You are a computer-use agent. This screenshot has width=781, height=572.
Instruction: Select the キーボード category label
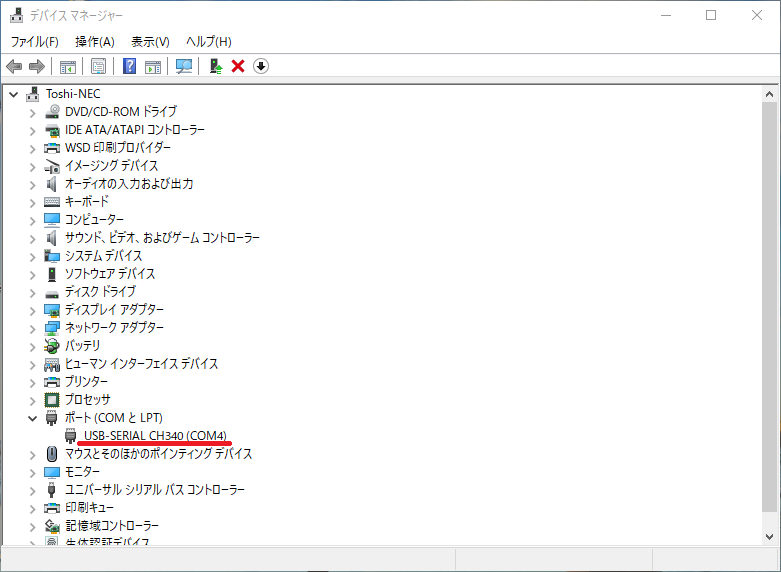pos(87,202)
